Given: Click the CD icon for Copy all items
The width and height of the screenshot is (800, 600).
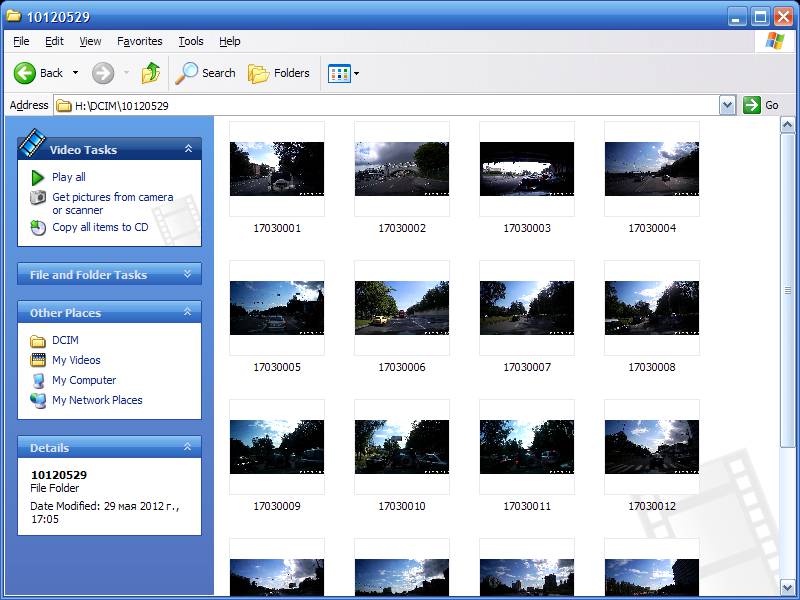Looking at the screenshot, I should pyautogui.click(x=38, y=228).
